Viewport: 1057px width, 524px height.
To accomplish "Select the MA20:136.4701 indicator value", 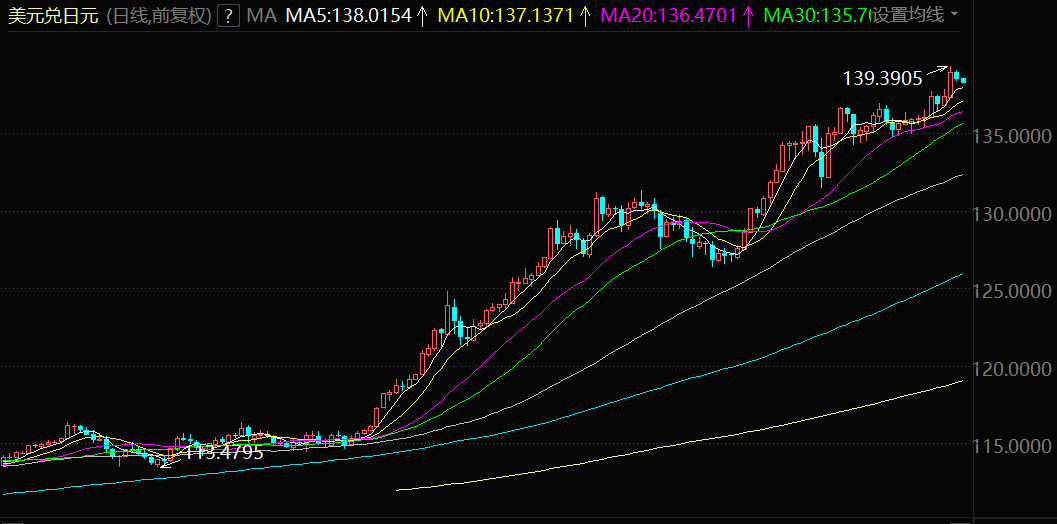I will pyautogui.click(x=667, y=15).
